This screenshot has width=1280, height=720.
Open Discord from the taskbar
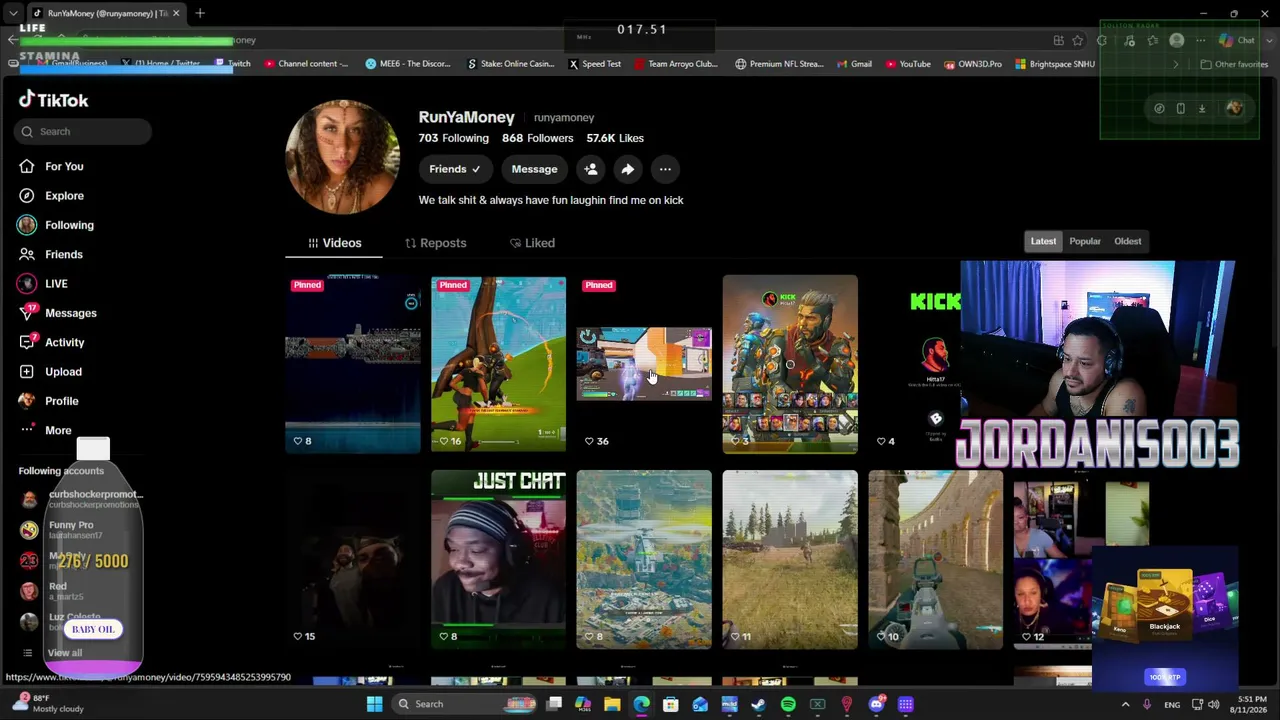point(876,704)
